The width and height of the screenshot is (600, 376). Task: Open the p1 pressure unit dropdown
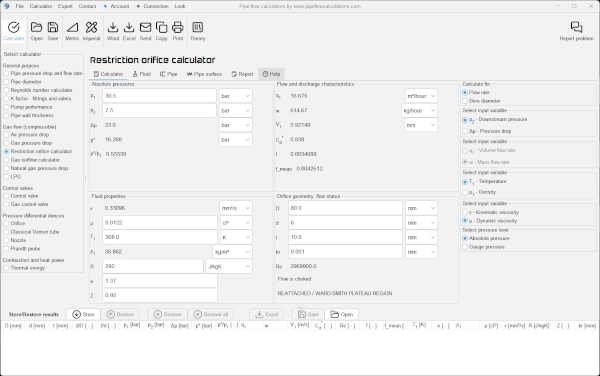click(235, 96)
